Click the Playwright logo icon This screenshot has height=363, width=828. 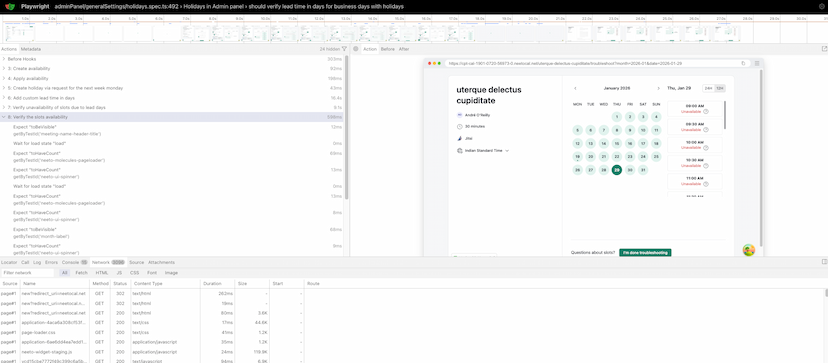(x=10, y=6)
